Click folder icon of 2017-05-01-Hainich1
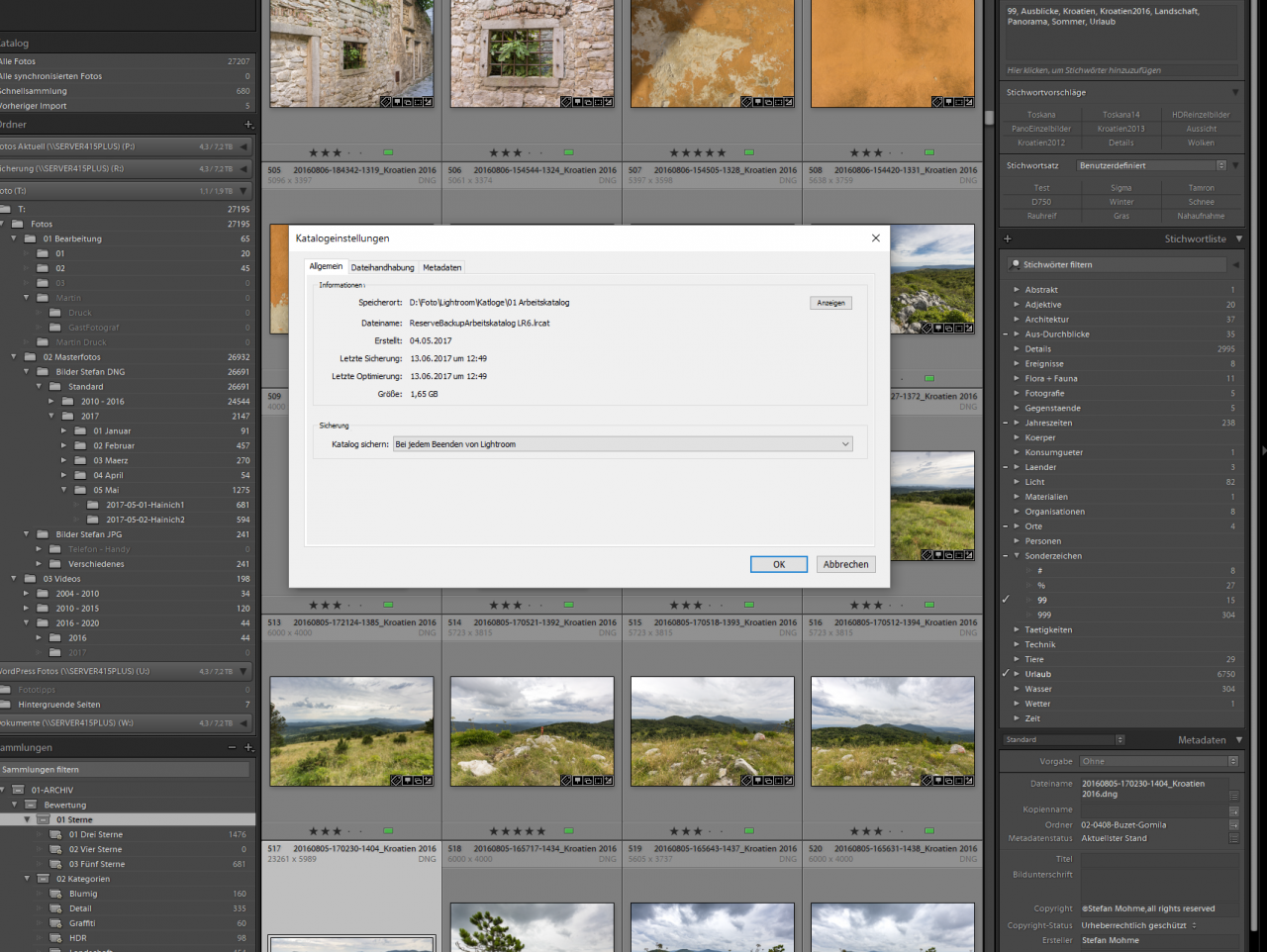 point(93,505)
